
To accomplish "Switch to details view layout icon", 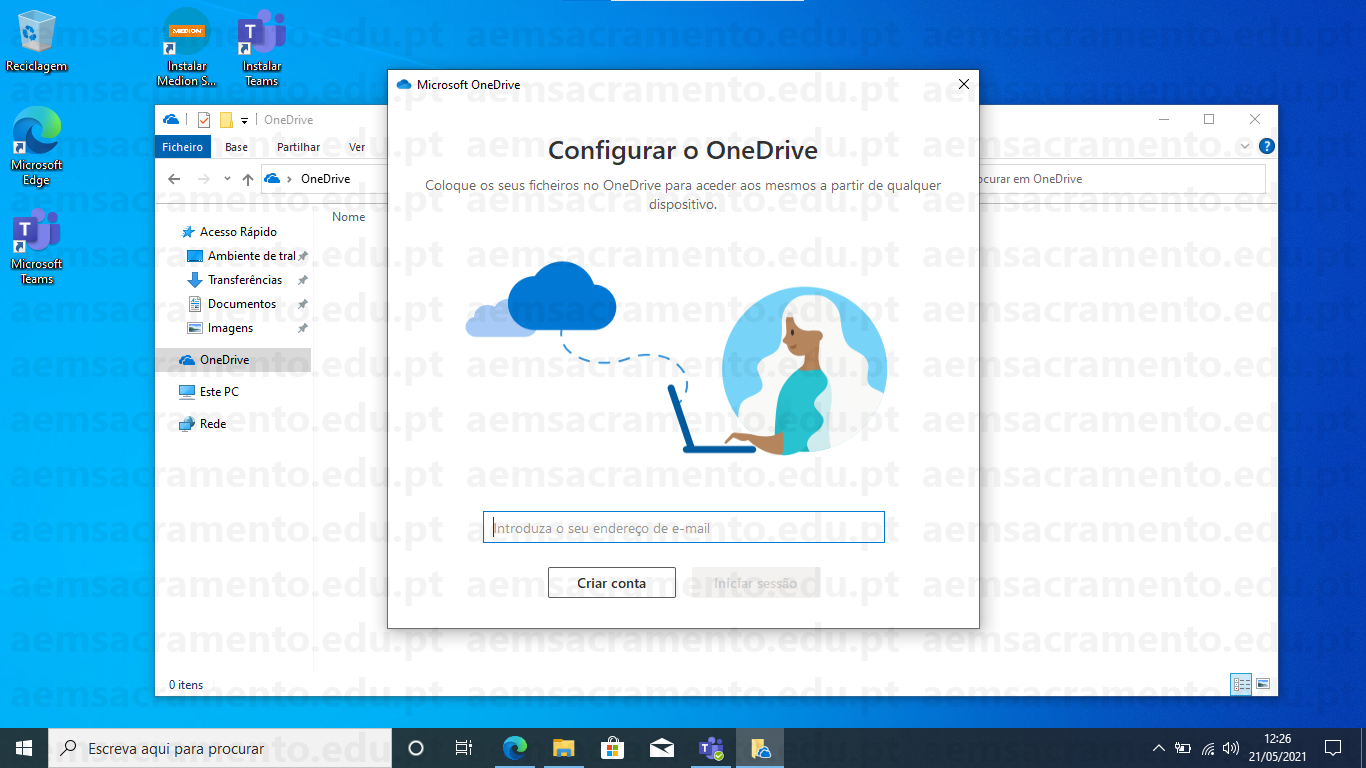I will (1241, 685).
